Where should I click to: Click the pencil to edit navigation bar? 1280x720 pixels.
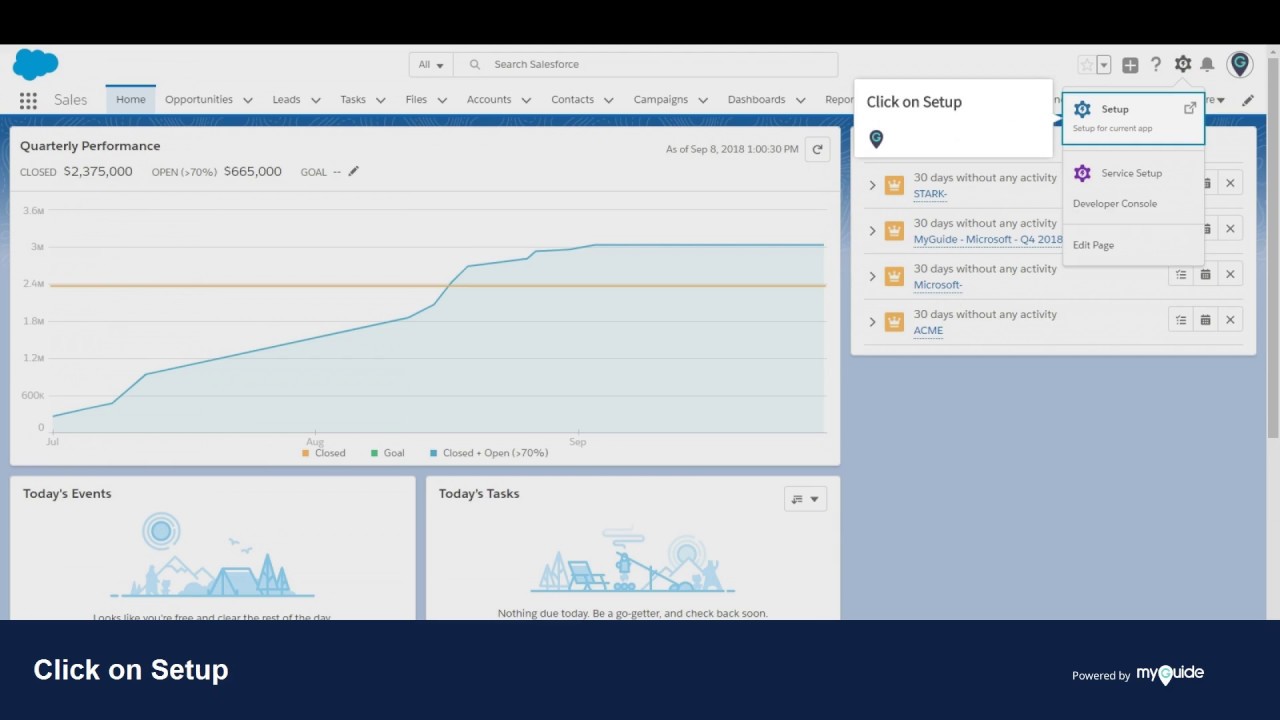click(1248, 100)
